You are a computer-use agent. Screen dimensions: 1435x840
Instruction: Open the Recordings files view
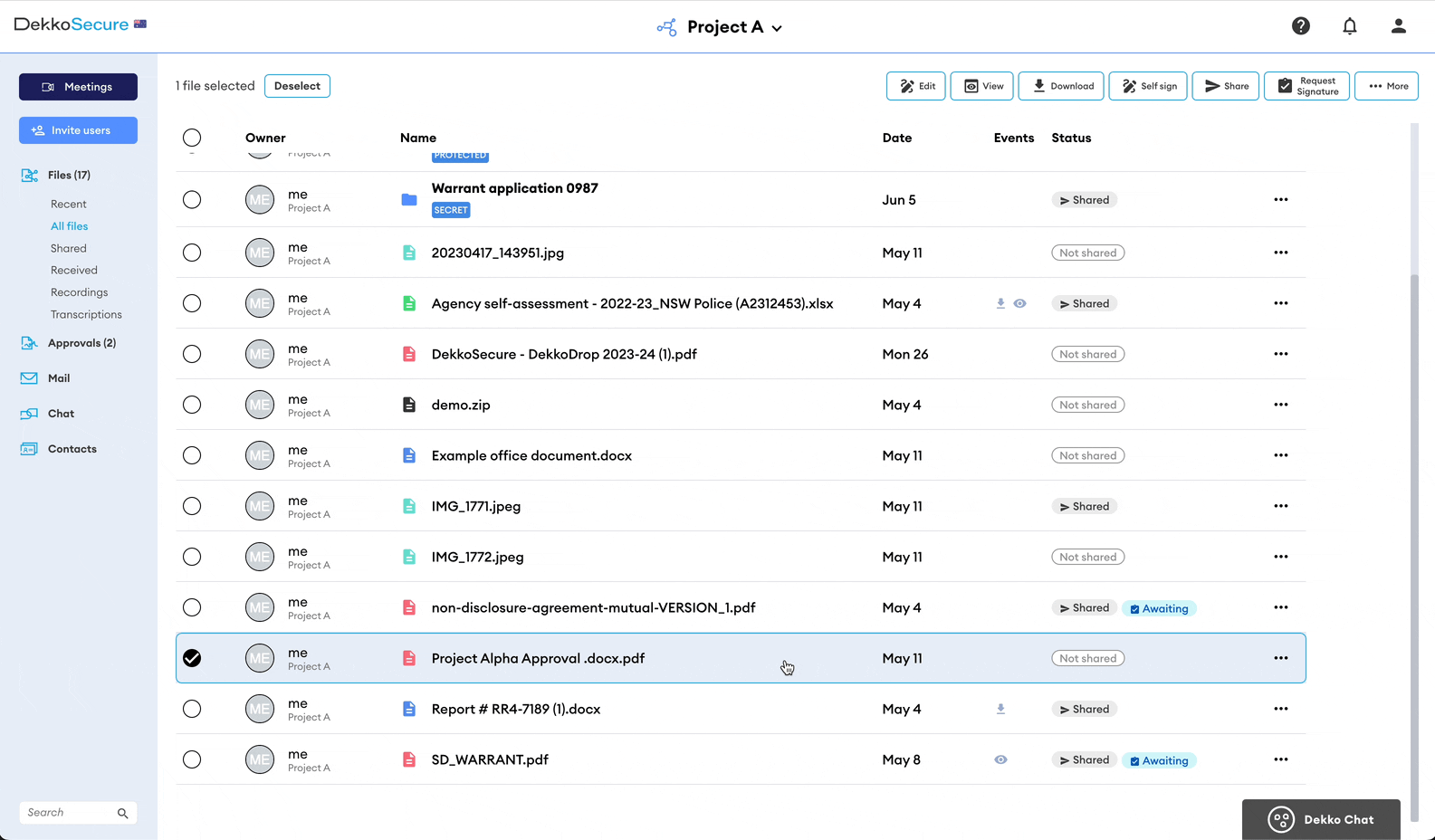pyautogui.click(x=79, y=292)
